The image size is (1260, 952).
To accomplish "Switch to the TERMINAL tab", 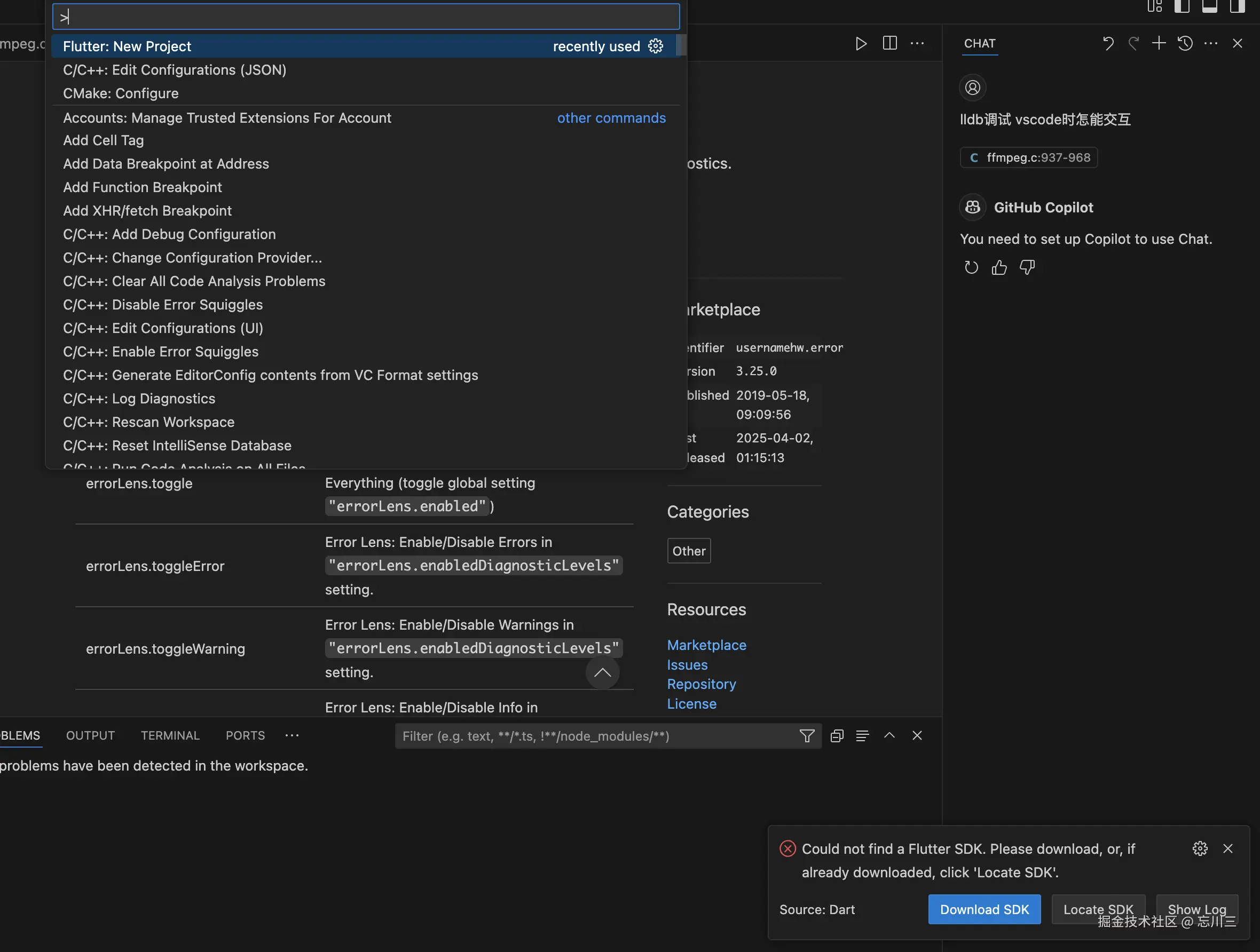I will [170, 736].
